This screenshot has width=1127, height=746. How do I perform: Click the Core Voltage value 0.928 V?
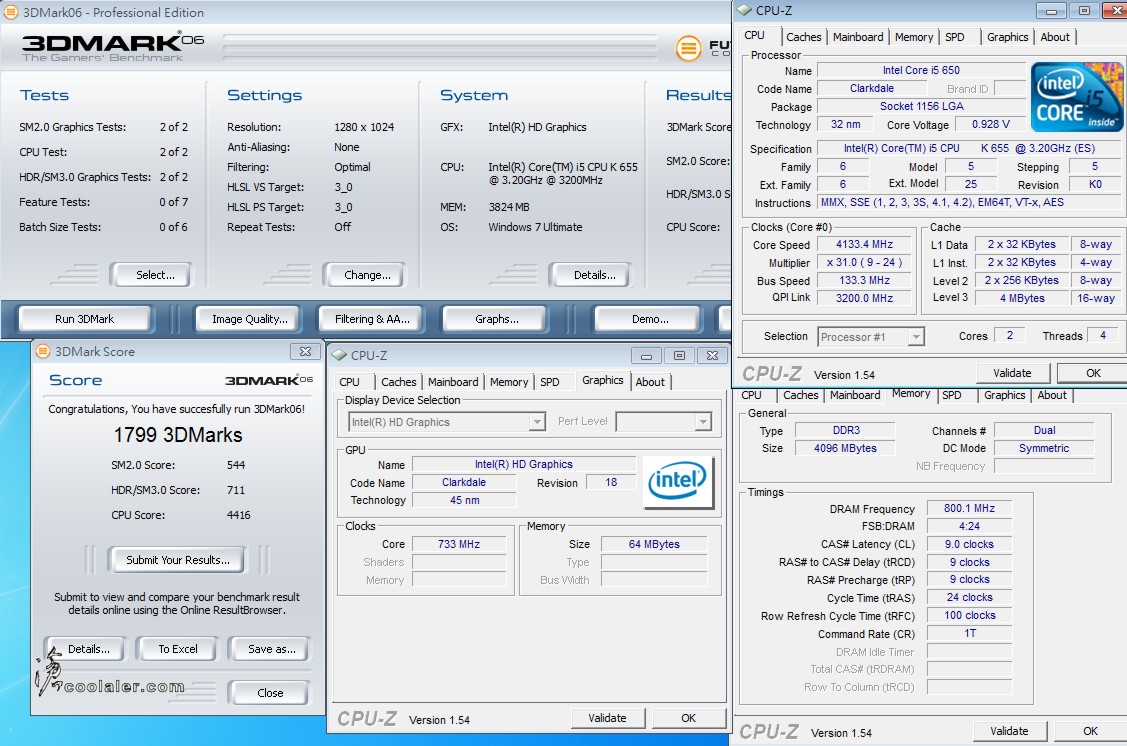click(x=990, y=124)
